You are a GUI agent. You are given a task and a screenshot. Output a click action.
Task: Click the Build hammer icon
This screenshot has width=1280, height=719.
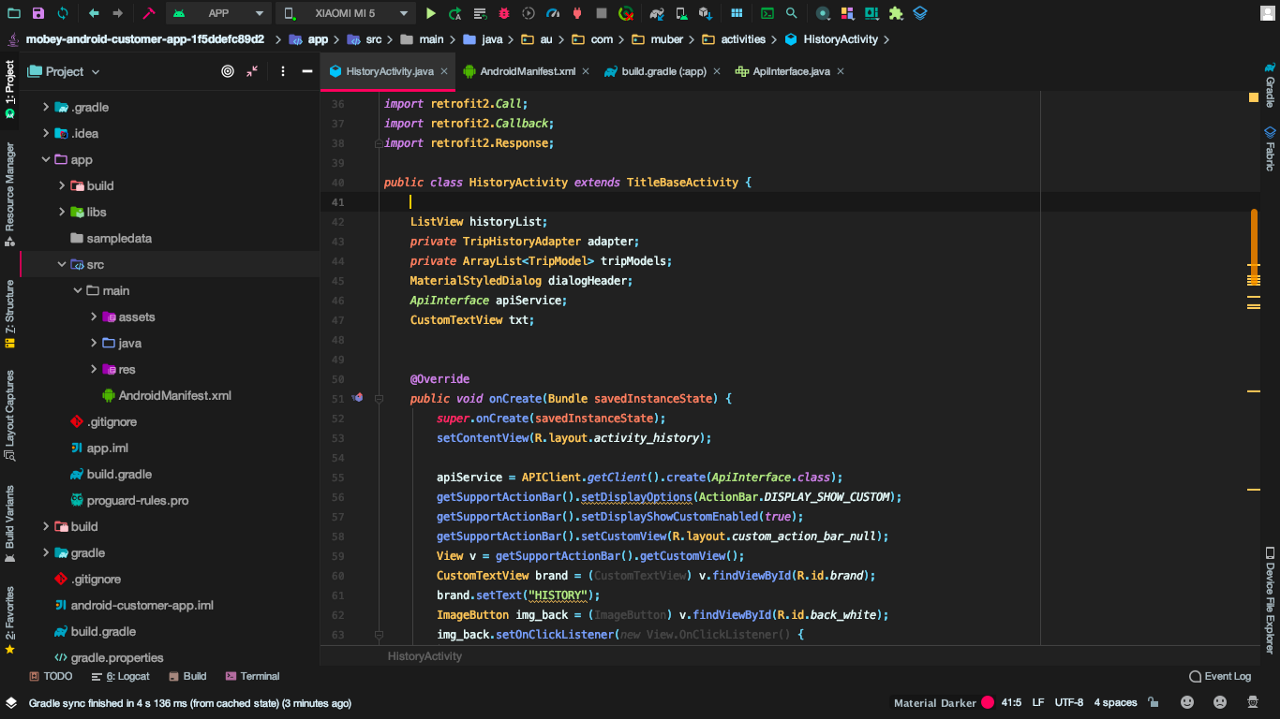coord(148,14)
